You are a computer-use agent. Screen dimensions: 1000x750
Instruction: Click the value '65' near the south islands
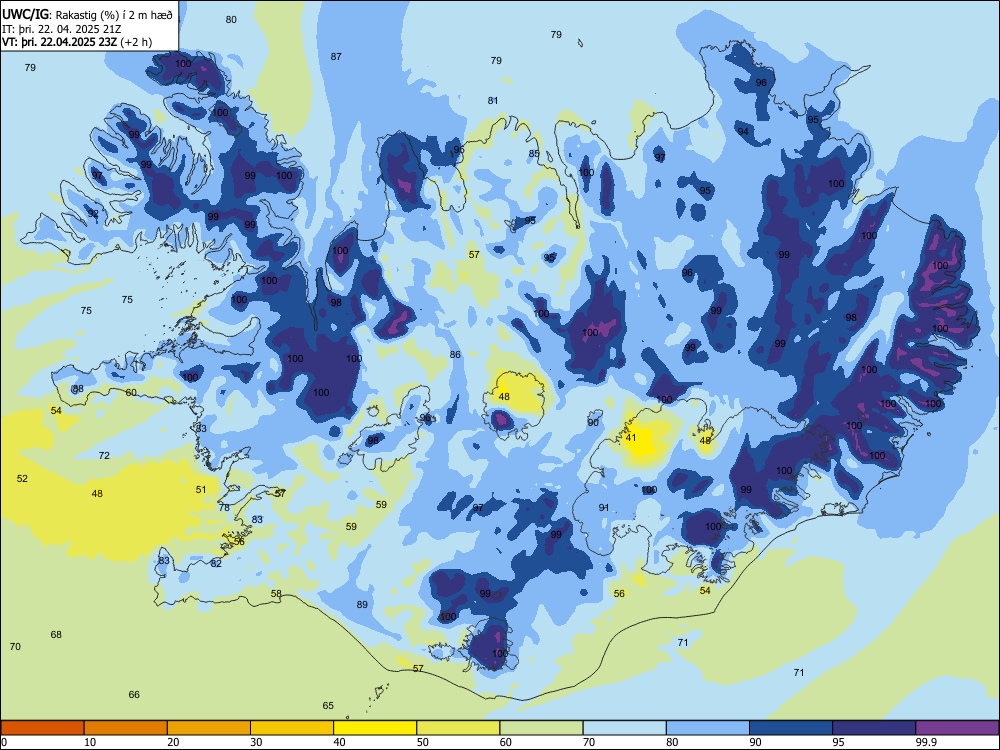(328, 705)
